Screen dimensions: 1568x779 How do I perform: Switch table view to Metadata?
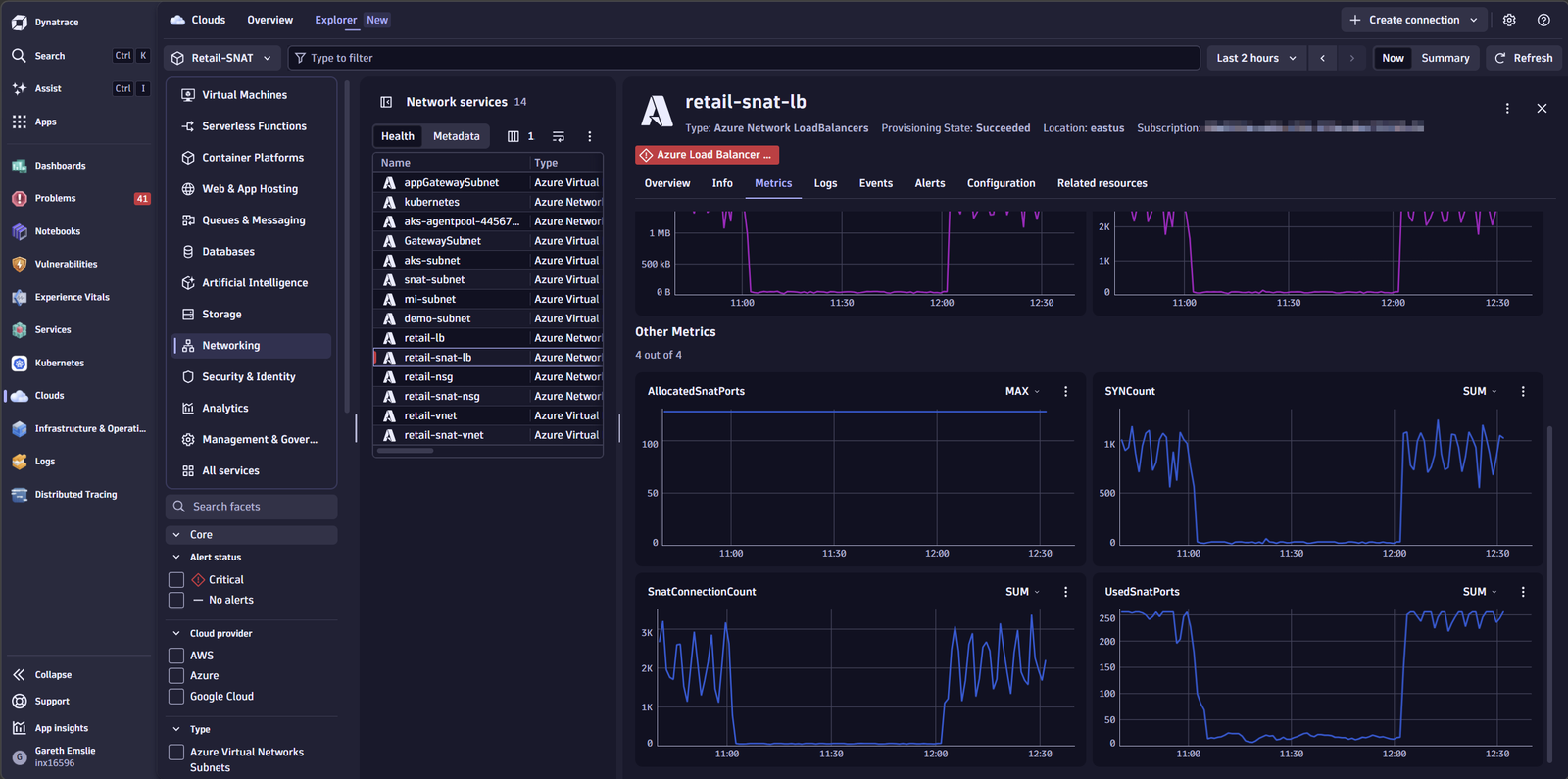tap(457, 136)
